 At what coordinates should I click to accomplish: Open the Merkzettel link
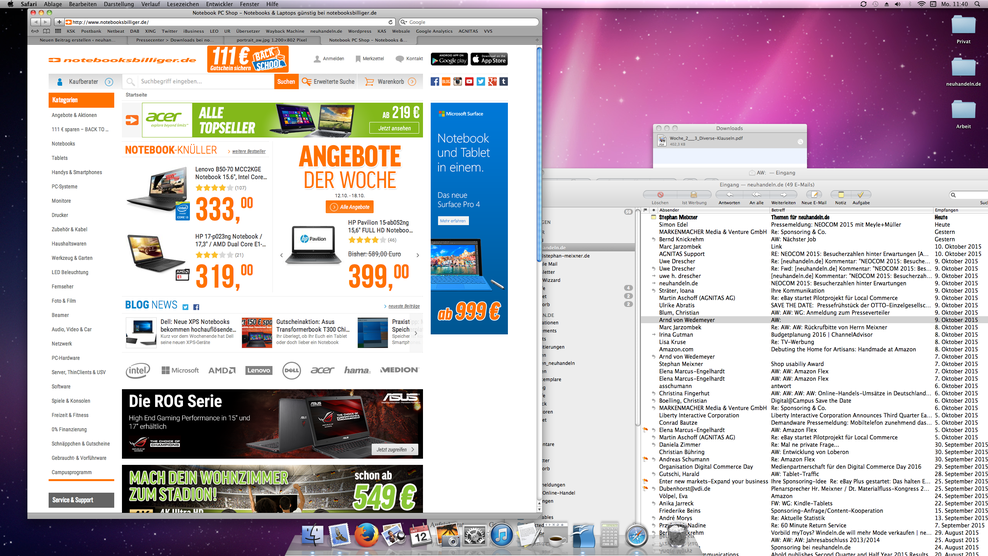point(369,59)
